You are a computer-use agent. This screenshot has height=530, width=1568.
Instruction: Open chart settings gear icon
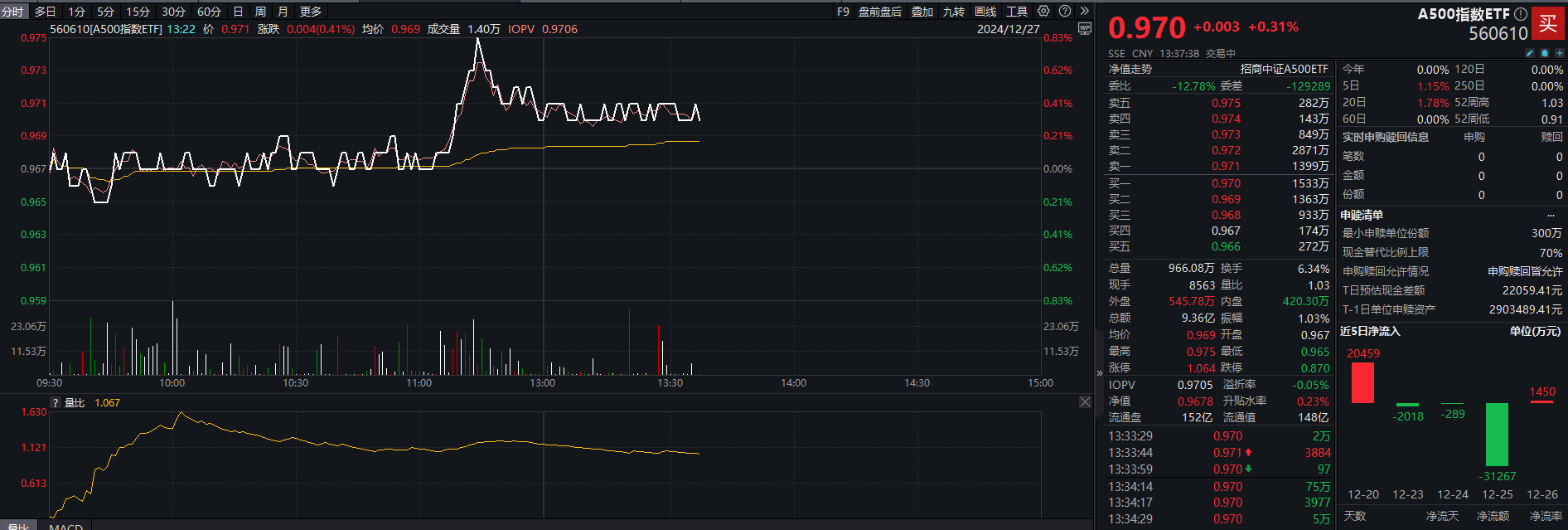point(1043,12)
